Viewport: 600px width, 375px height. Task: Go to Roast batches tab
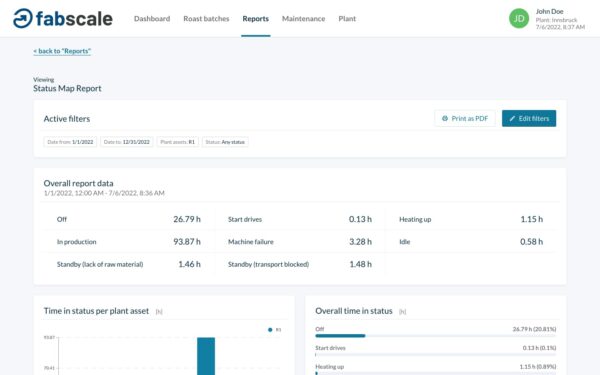(x=206, y=19)
